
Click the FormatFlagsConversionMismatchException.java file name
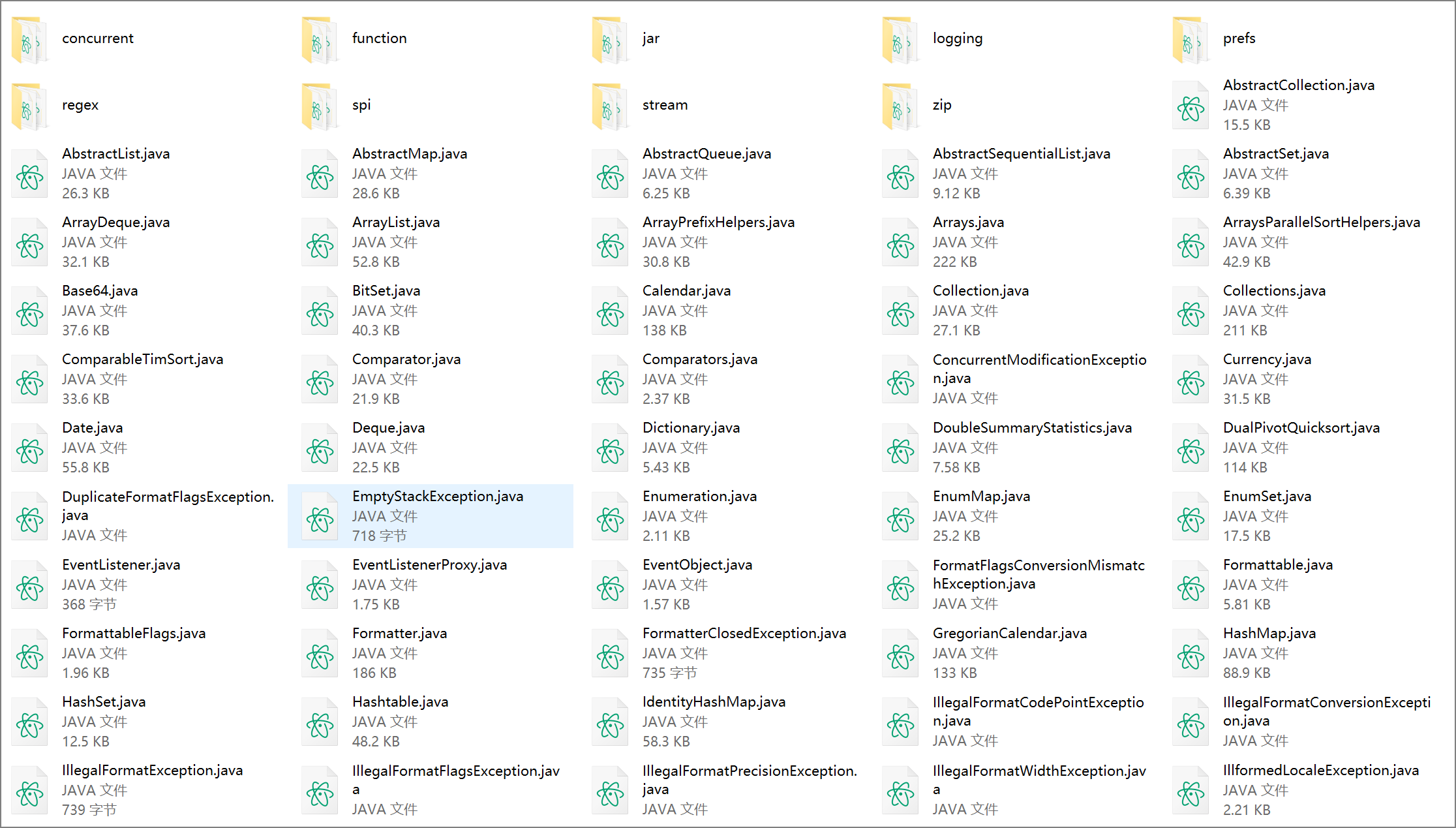tap(1039, 574)
